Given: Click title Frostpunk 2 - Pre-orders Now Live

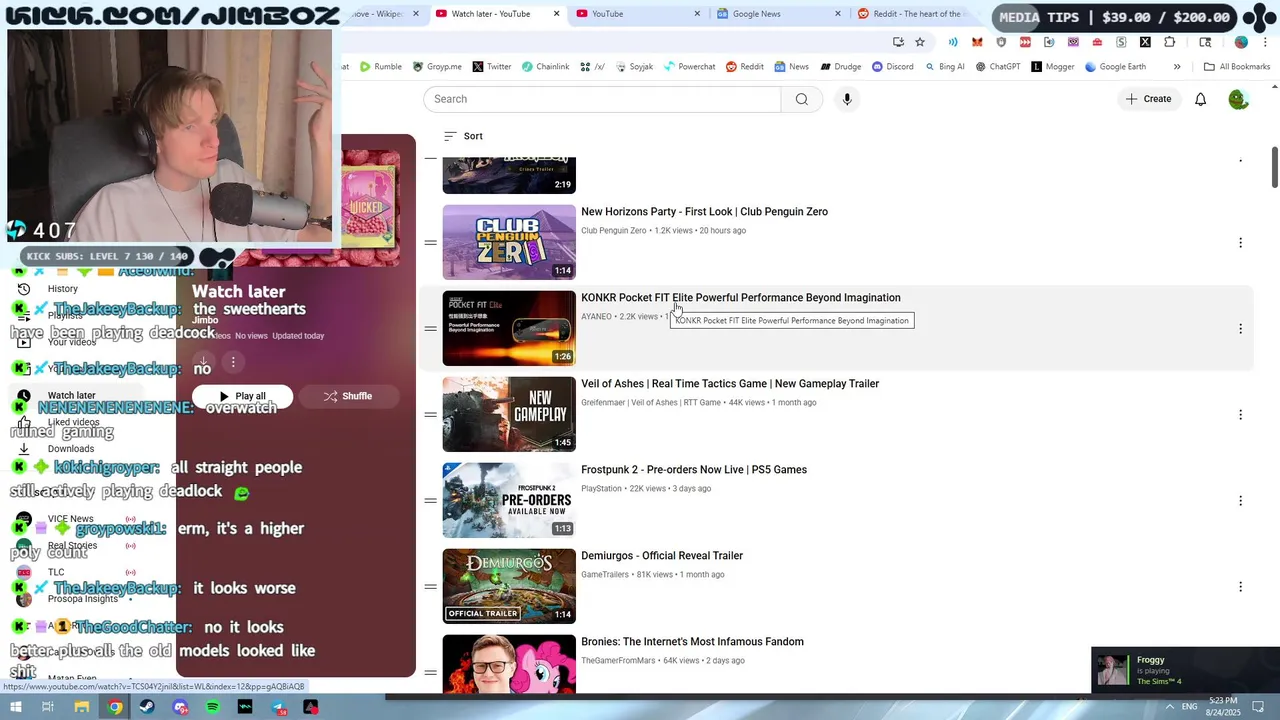Looking at the screenshot, I should tap(694, 470).
